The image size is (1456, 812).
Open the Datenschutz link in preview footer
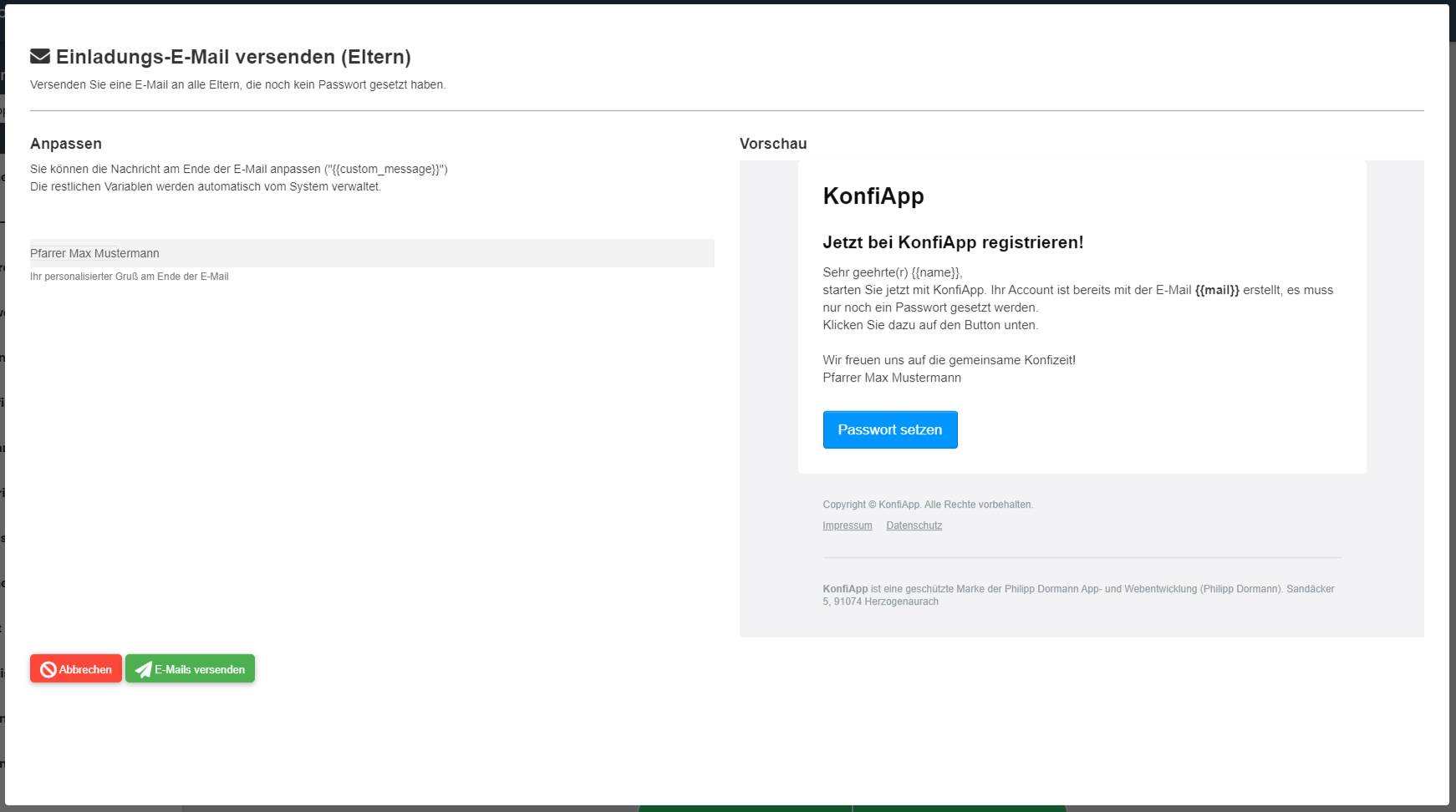(914, 525)
